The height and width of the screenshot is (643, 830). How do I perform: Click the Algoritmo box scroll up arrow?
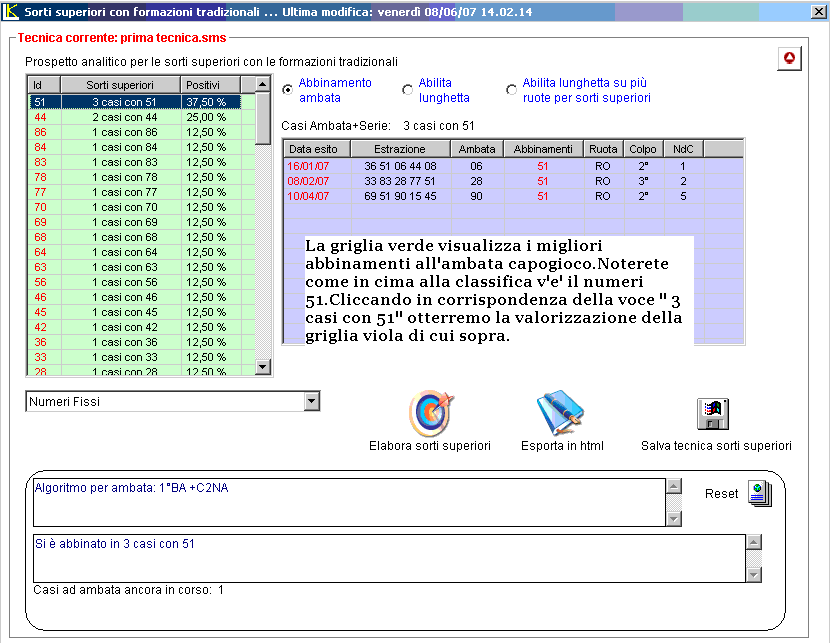pos(674,486)
